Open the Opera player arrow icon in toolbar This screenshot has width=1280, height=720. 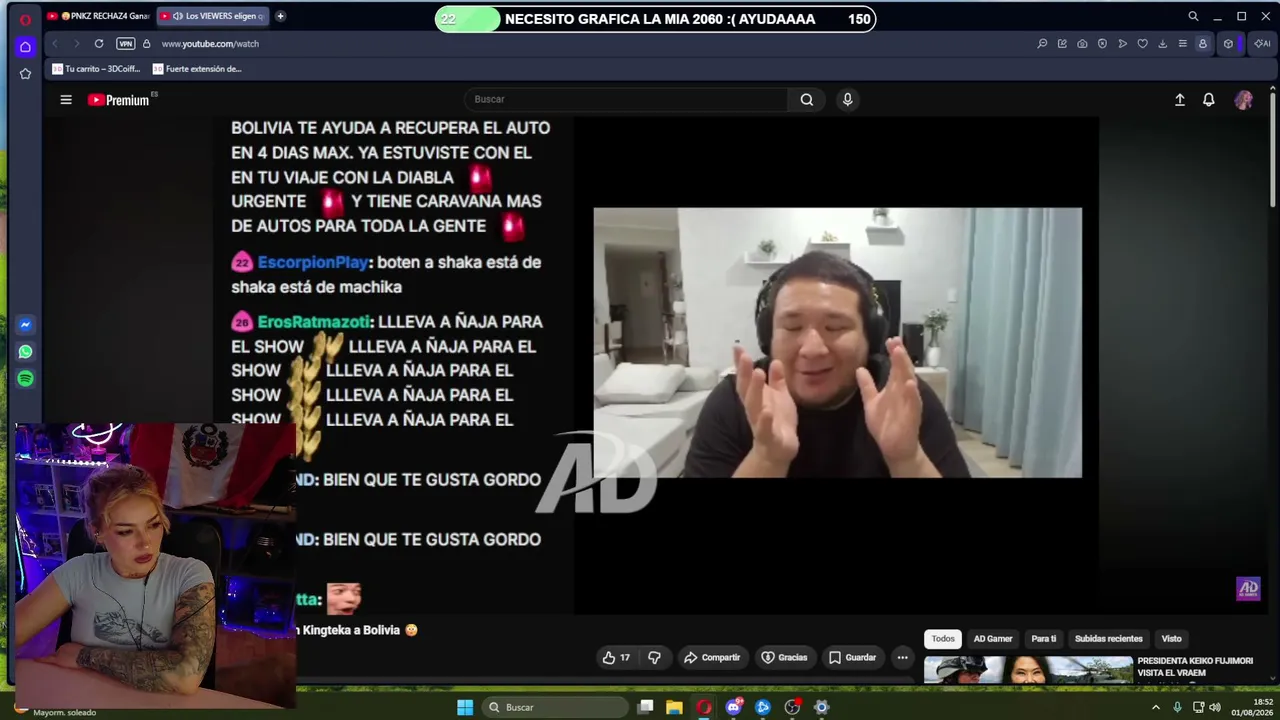tap(1122, 44)
